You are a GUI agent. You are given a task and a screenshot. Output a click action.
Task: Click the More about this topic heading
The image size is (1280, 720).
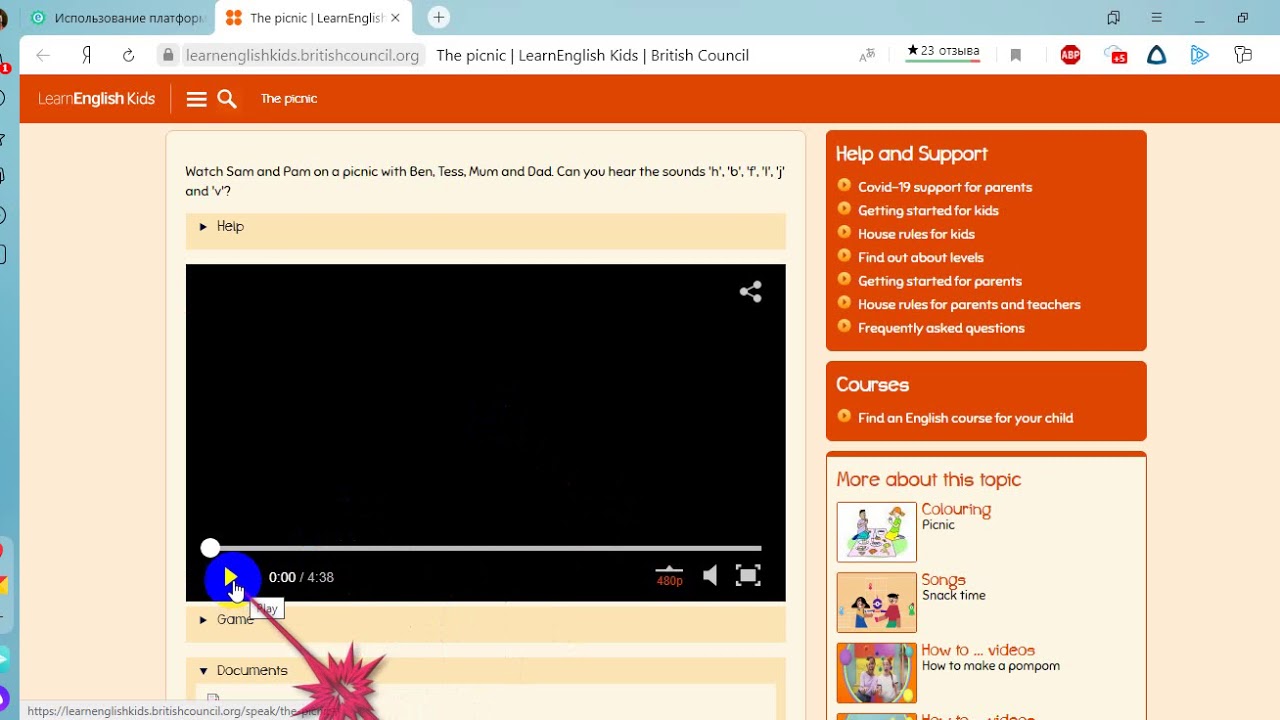click(x=928, y=480)
